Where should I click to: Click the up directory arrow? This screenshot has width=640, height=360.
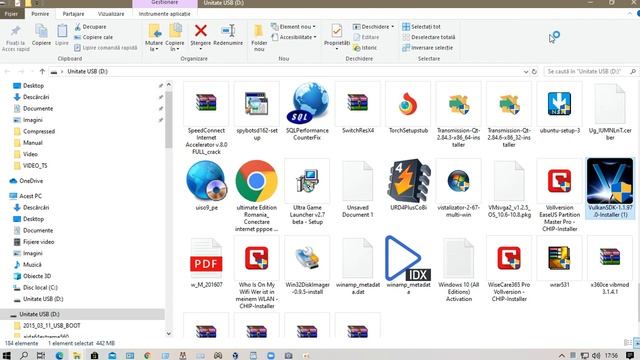pos(42,71)
